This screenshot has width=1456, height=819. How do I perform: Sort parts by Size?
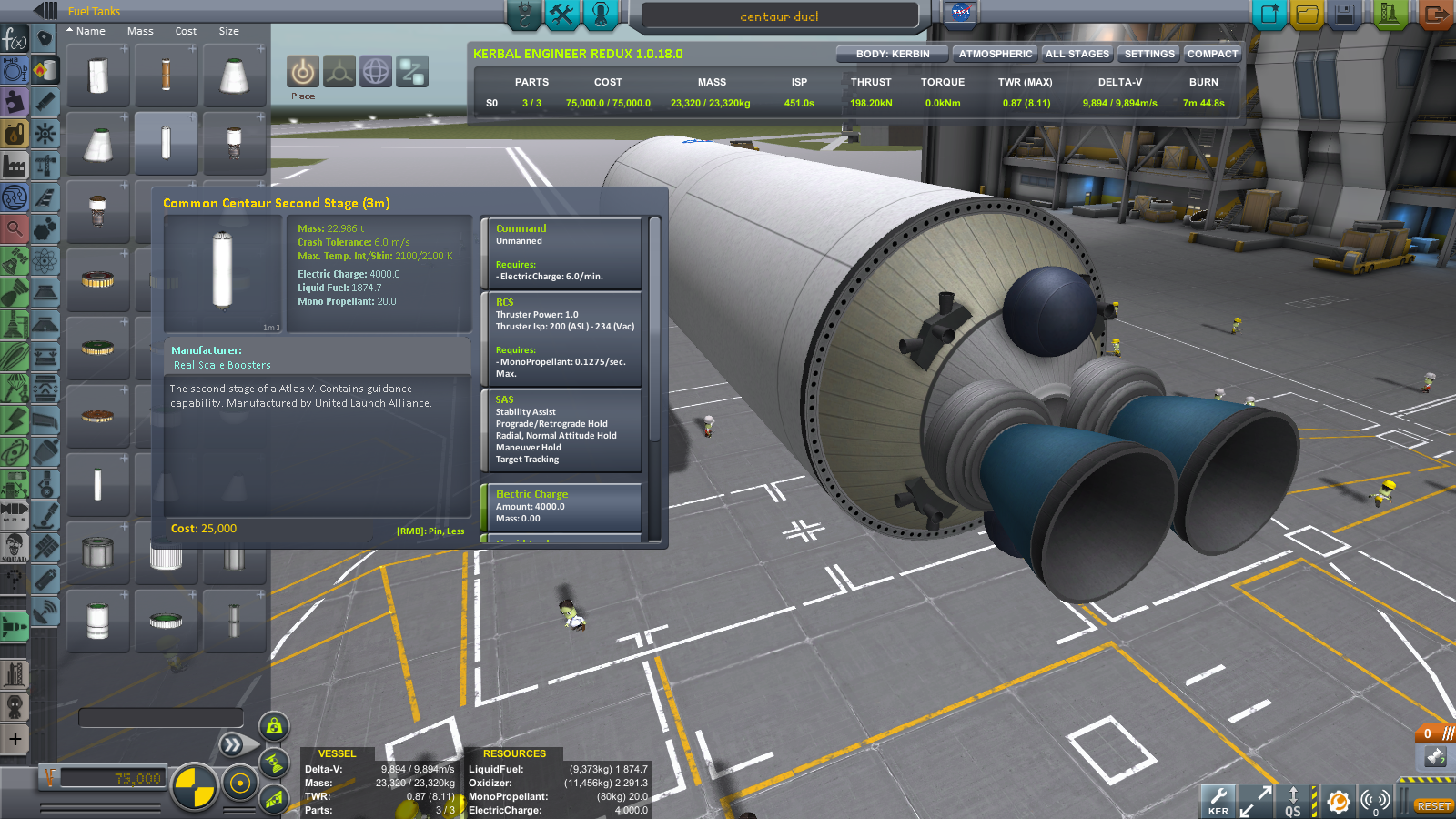click(x=228, y=31)
